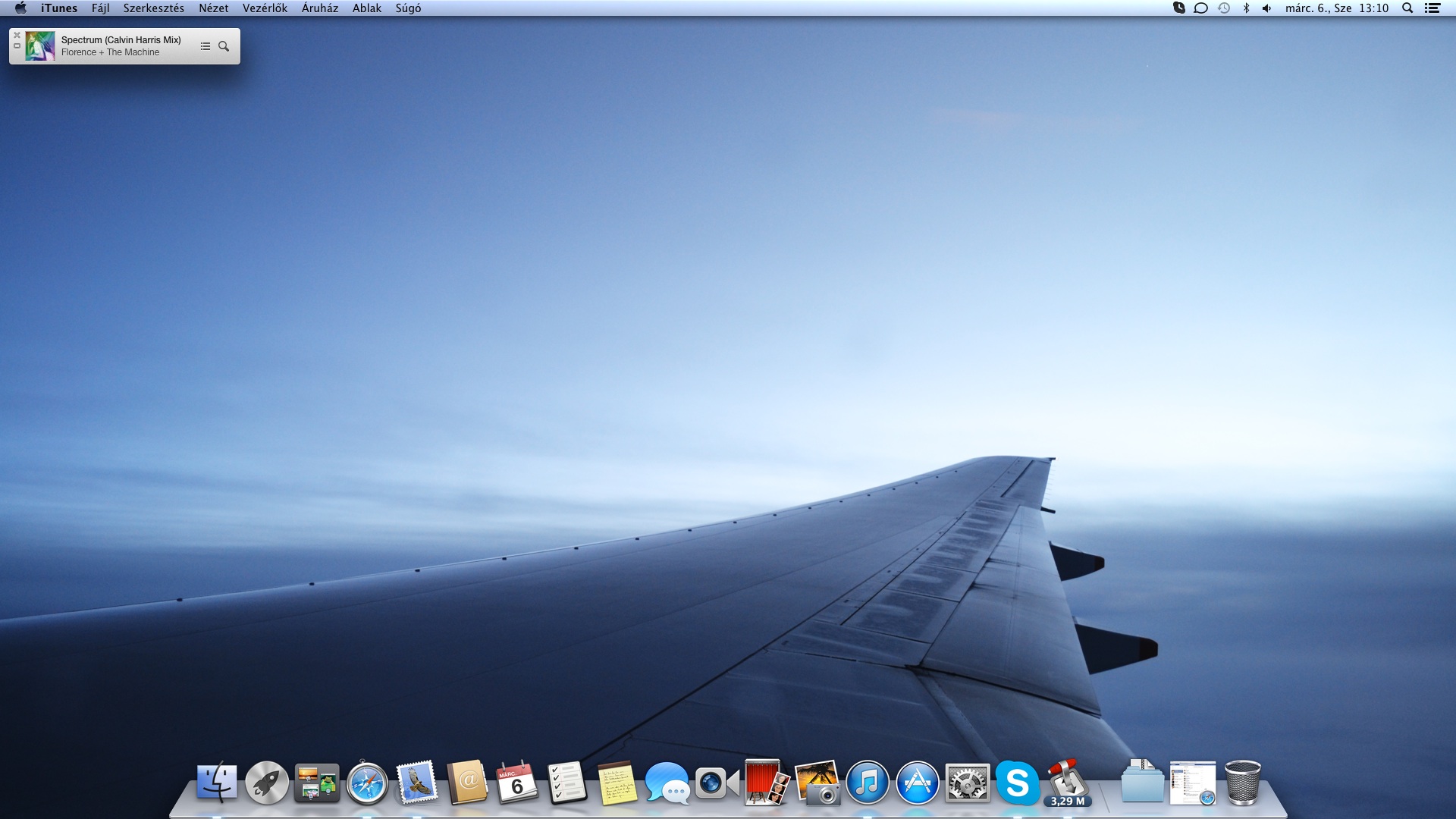Open the Vezérlők menu
The height and width of the screenshot is (819, 1456).
point(265,8)
